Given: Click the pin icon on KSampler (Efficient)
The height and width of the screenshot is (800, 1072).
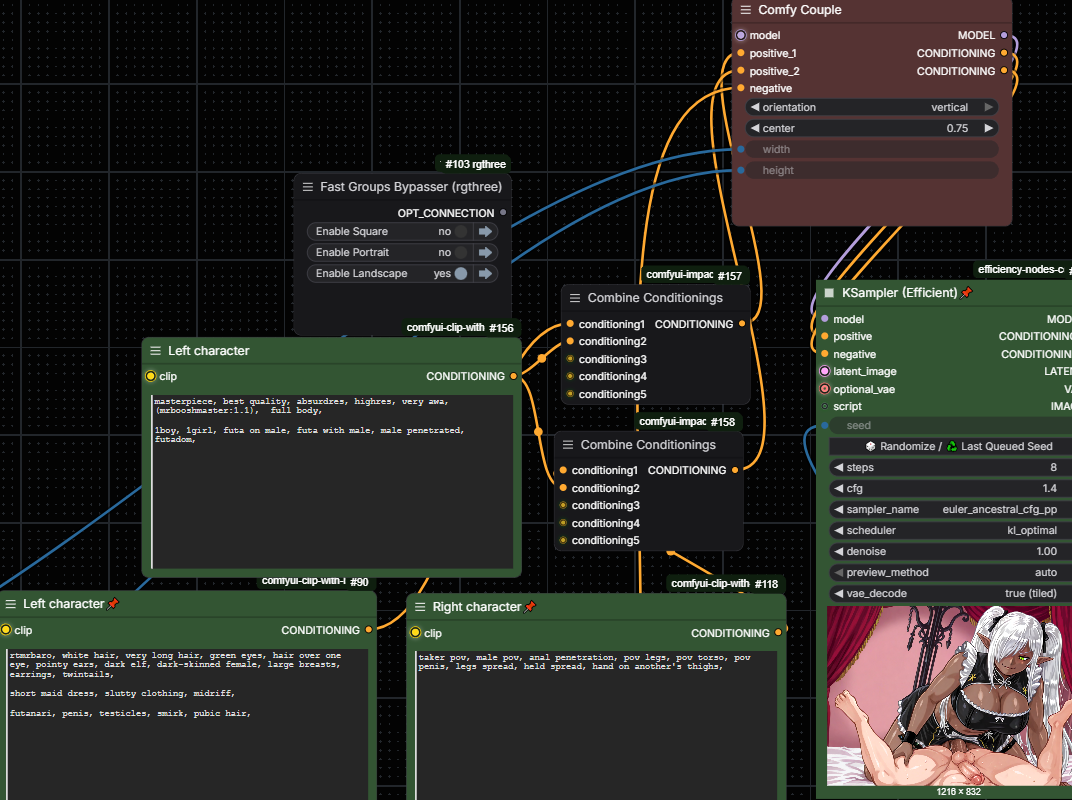Looking at the screenshot, I should (x=966, y=294).
